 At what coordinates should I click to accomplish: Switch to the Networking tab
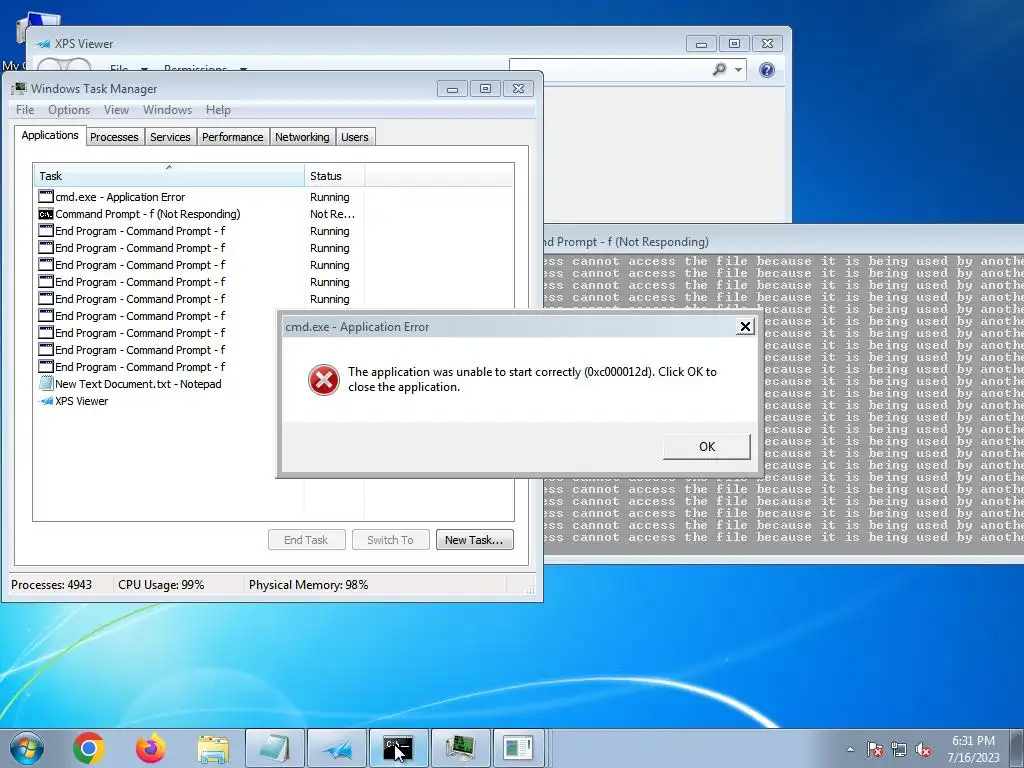coord(302,137)
